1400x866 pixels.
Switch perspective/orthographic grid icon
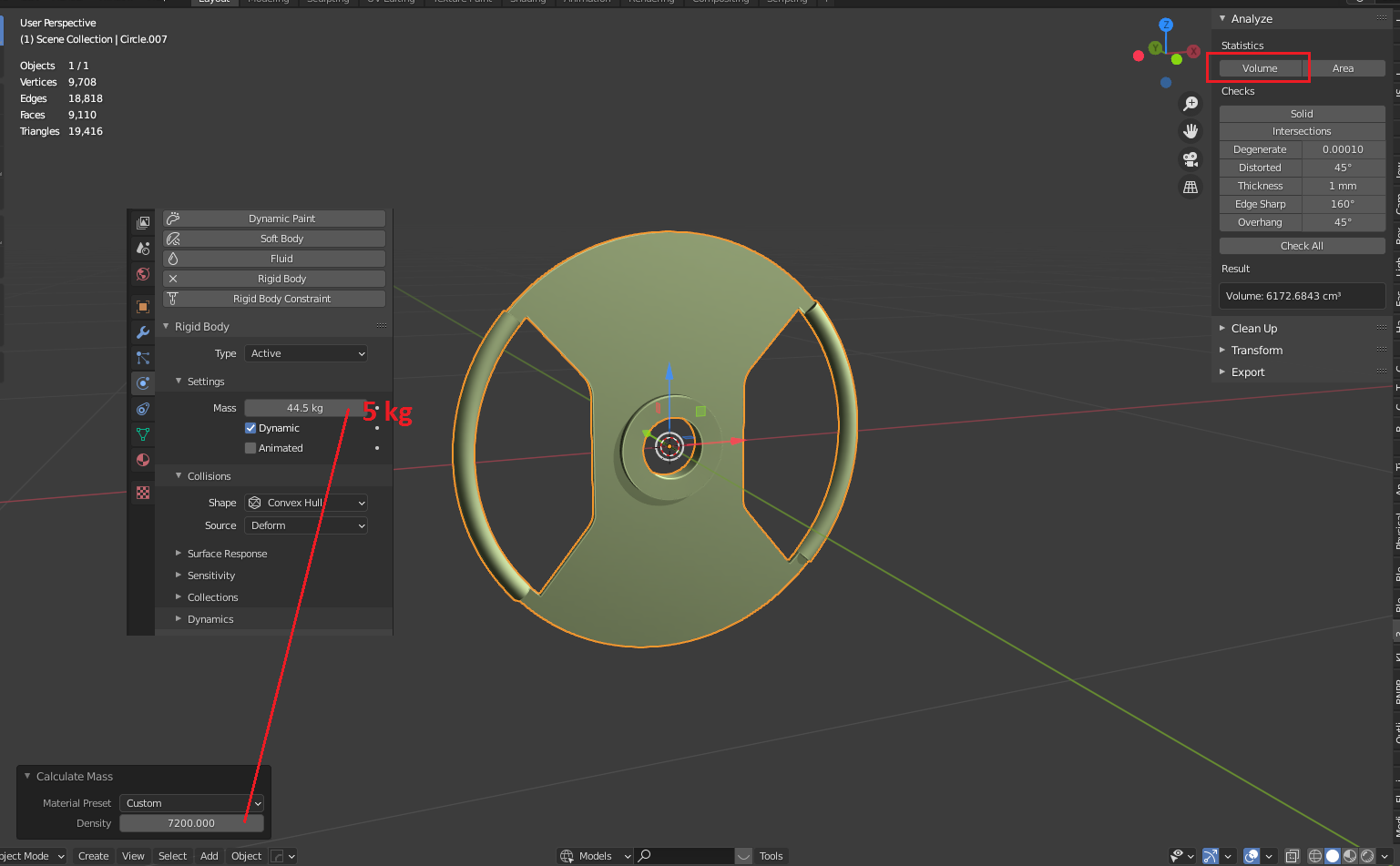1190,188
